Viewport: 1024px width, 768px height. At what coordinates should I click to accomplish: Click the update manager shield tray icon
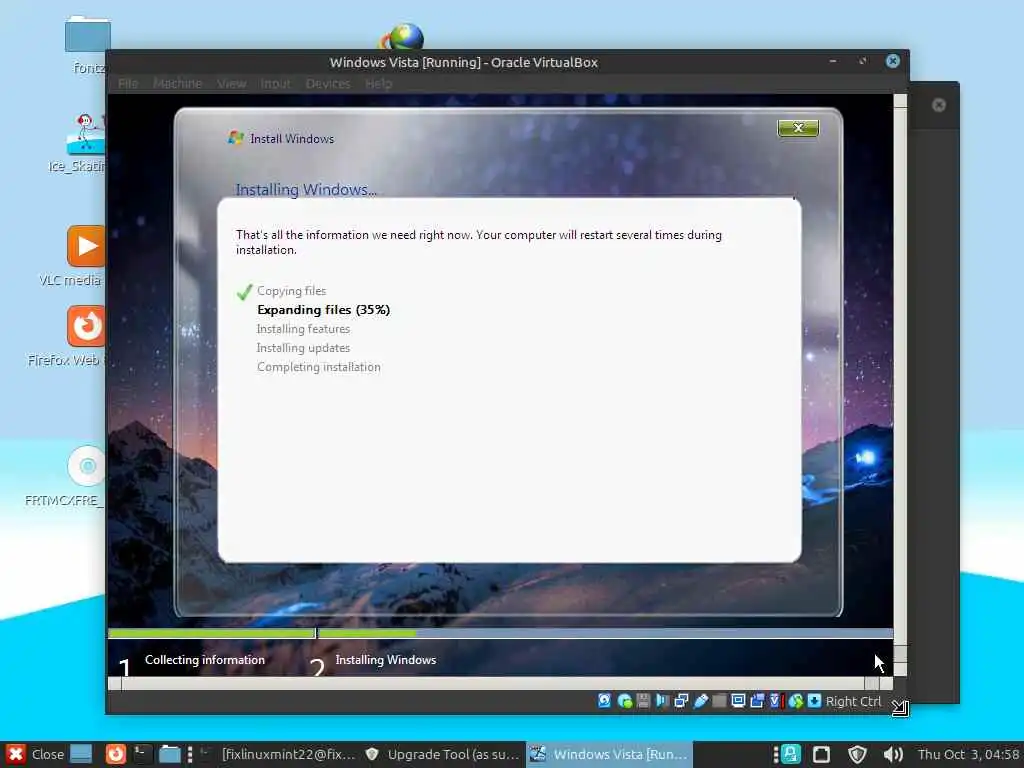(857, 754)
